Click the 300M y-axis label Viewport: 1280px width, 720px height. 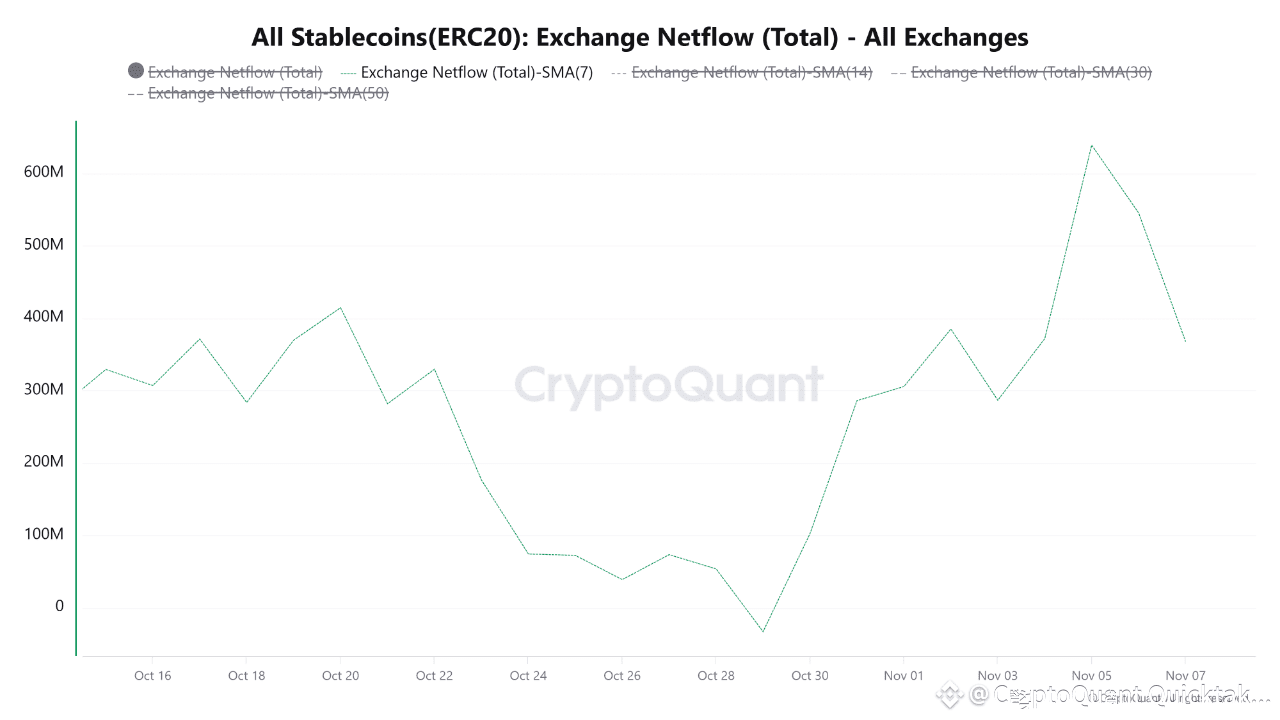tap(44, 389)
